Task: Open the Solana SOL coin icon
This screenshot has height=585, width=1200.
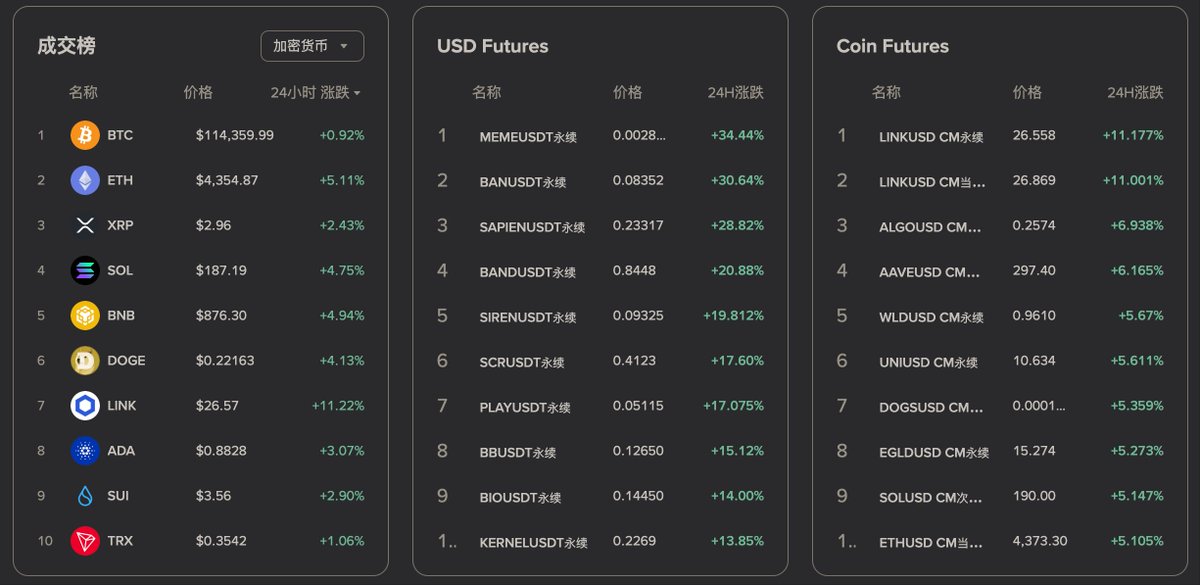Action: 85,270
